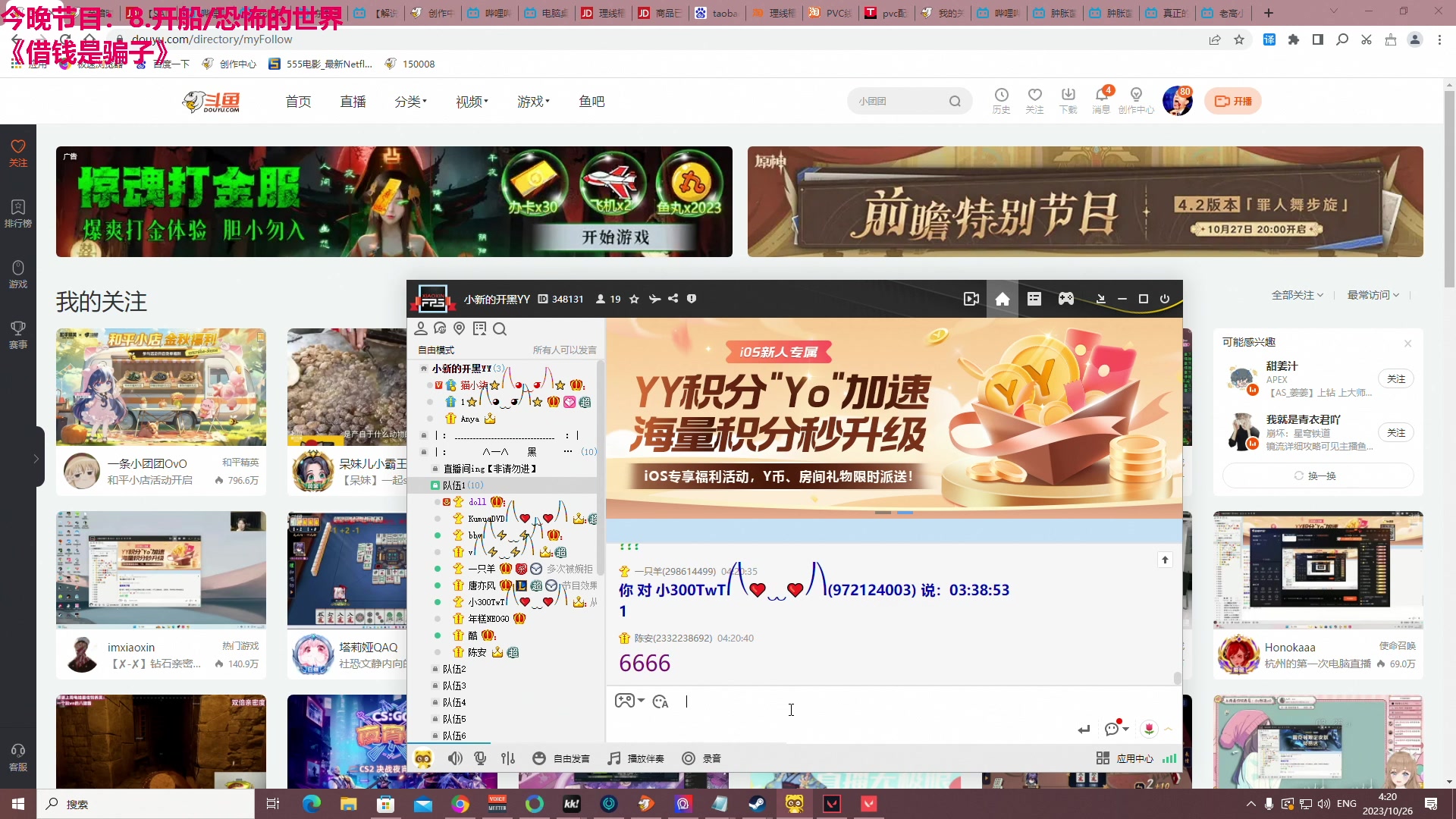The image size is (1456, 819).
Task: Follow 甜姜汁 via 关注 button
Action: click(x=1396, y=378)
